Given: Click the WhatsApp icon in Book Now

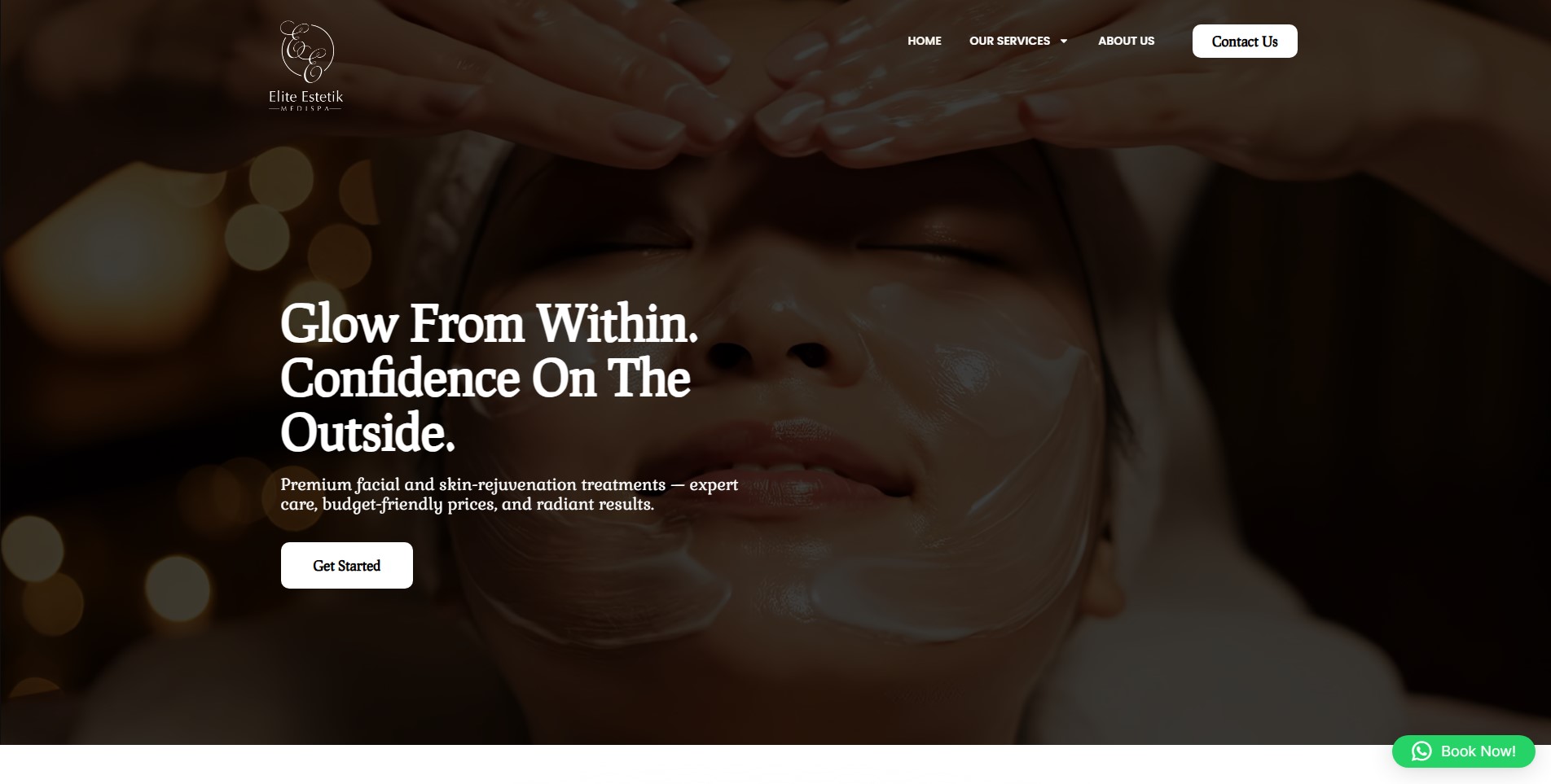Looking at the screenshot, I should [x=1421, y=751].
